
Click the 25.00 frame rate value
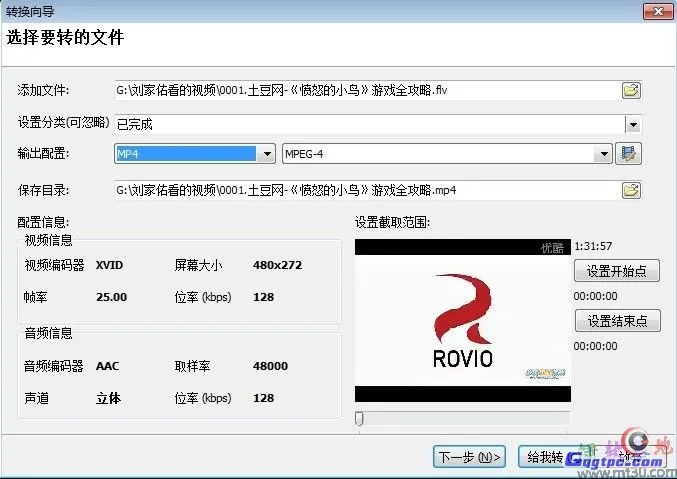[x=111, y=297]
